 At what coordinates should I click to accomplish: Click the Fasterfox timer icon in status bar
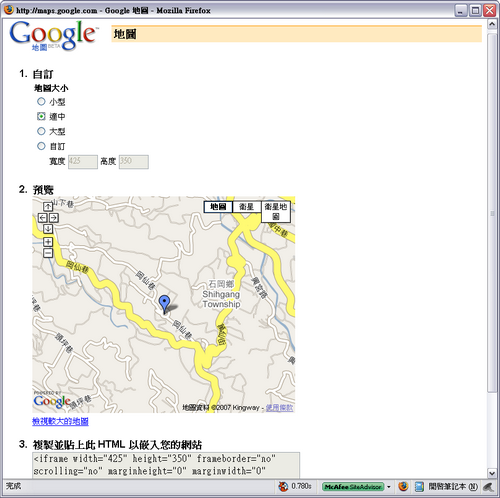coord(283,486)
